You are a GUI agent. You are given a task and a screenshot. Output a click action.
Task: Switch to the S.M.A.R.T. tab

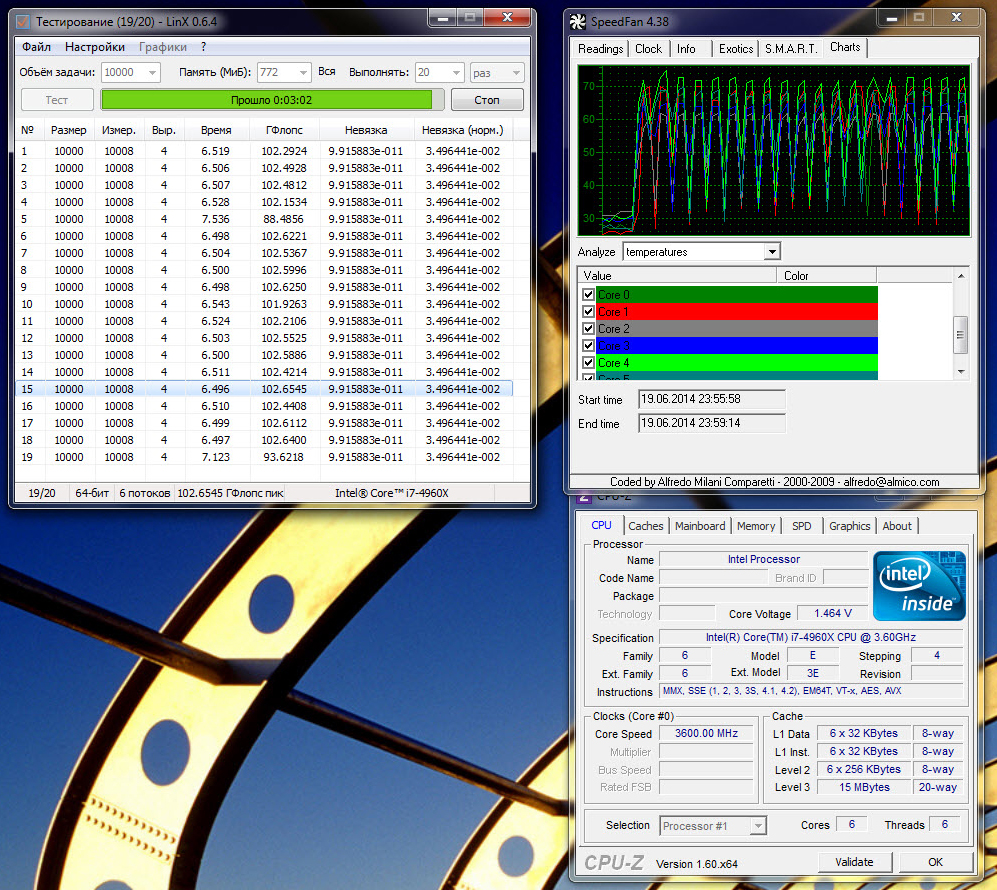[791, 49]
